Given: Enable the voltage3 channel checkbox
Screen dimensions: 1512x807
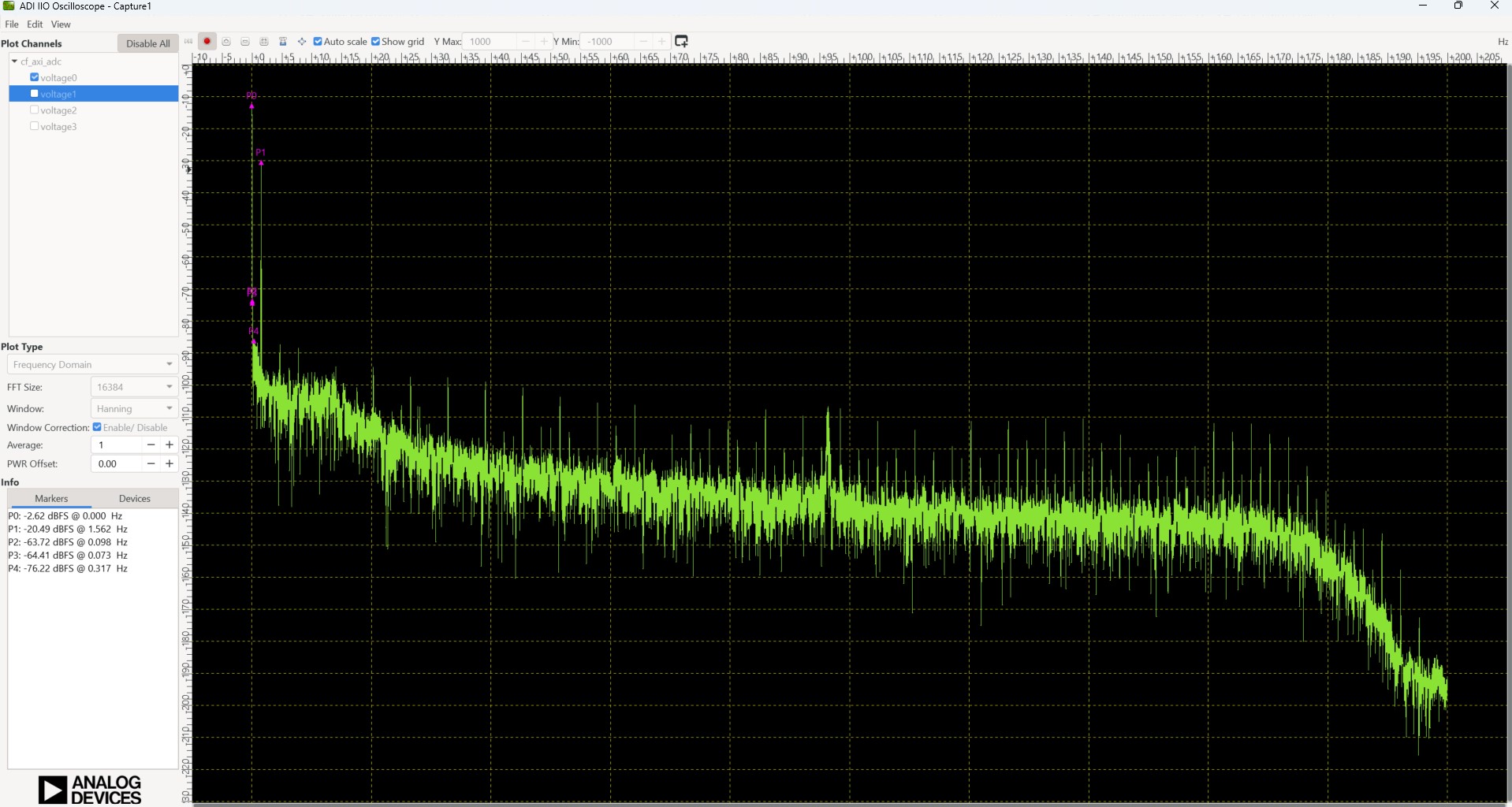Looking at the screenshot, I should [x=35, y=126].
